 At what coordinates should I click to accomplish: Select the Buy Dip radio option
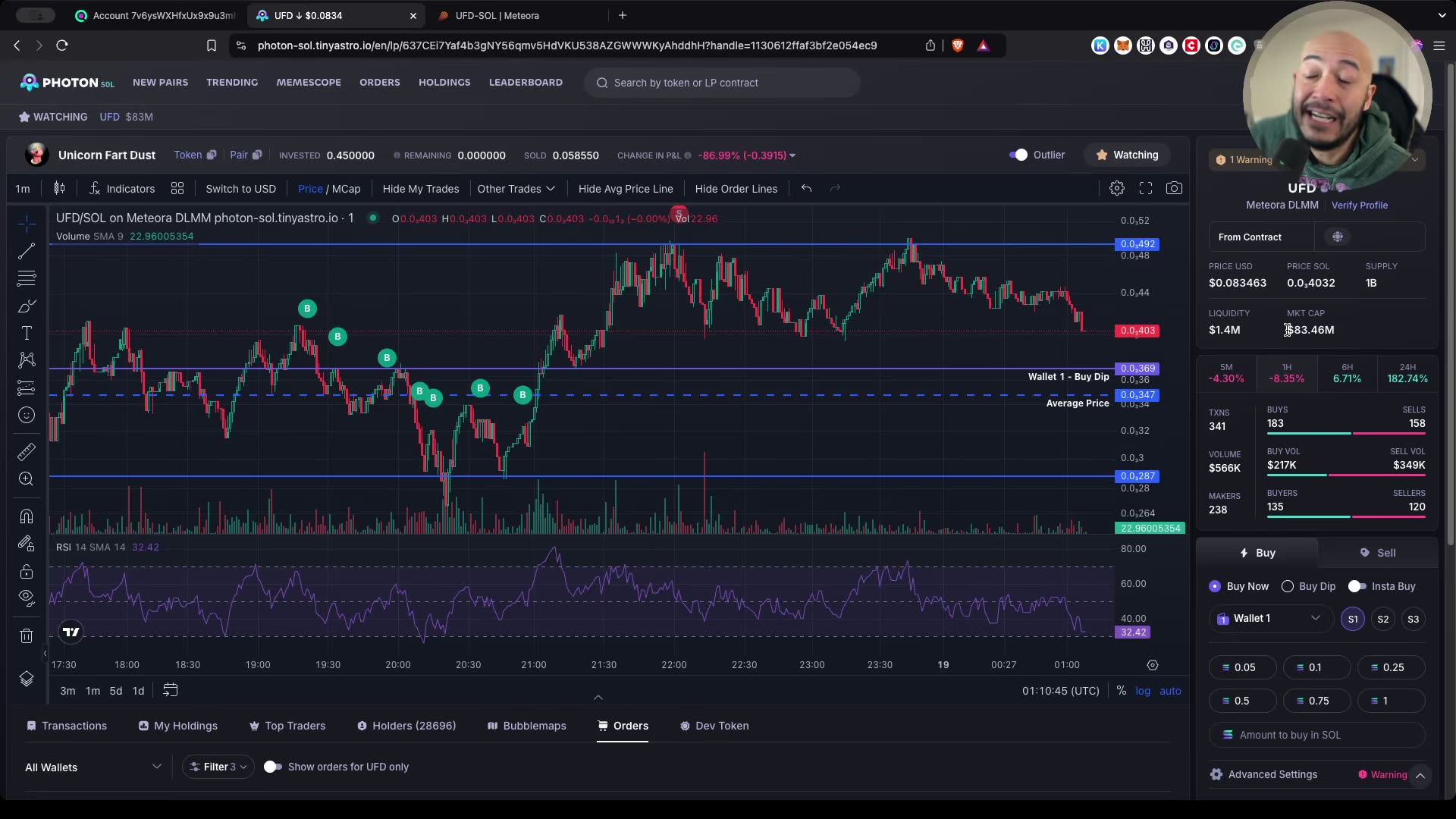[1287, 586]
